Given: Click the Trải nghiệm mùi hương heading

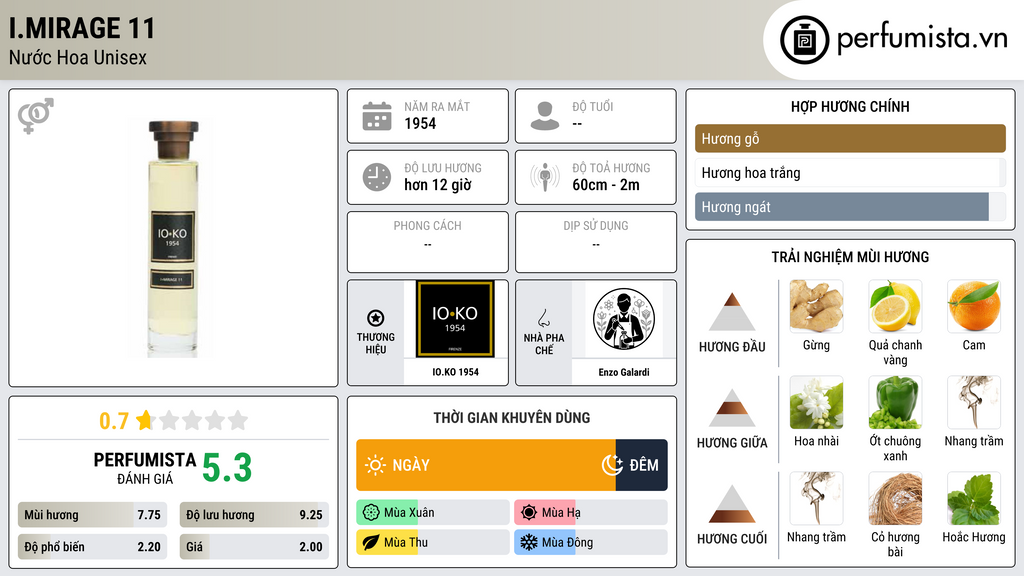Looking at the screenshot, I should tap(850, 257).
